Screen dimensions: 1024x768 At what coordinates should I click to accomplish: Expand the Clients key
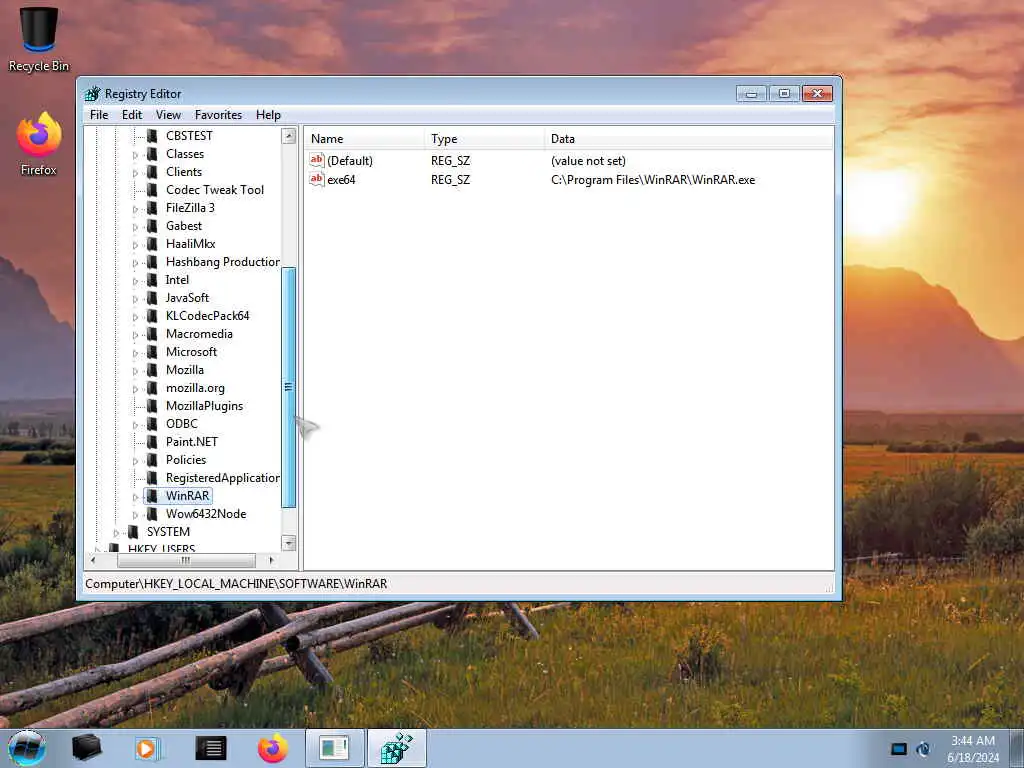point(135,173)
